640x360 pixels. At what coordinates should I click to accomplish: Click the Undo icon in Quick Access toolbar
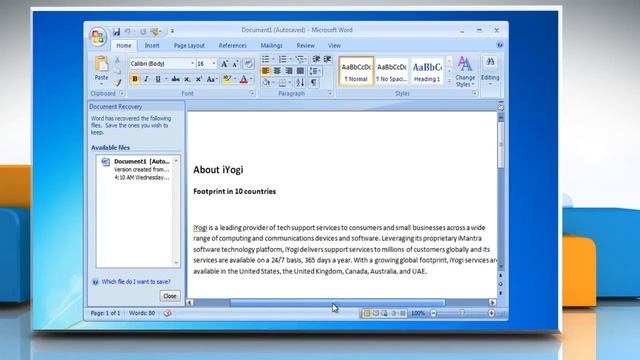click(x=128, y=31)
